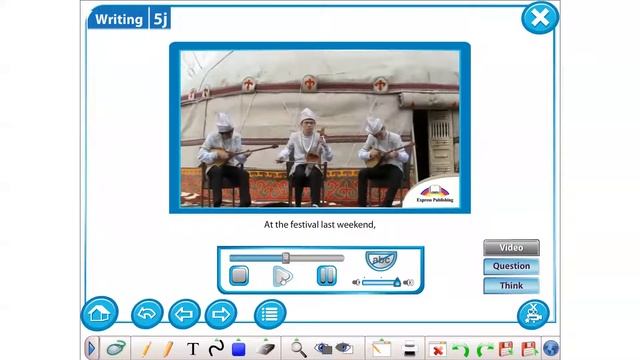
Task: Play the video
Action: coord(282,276)
